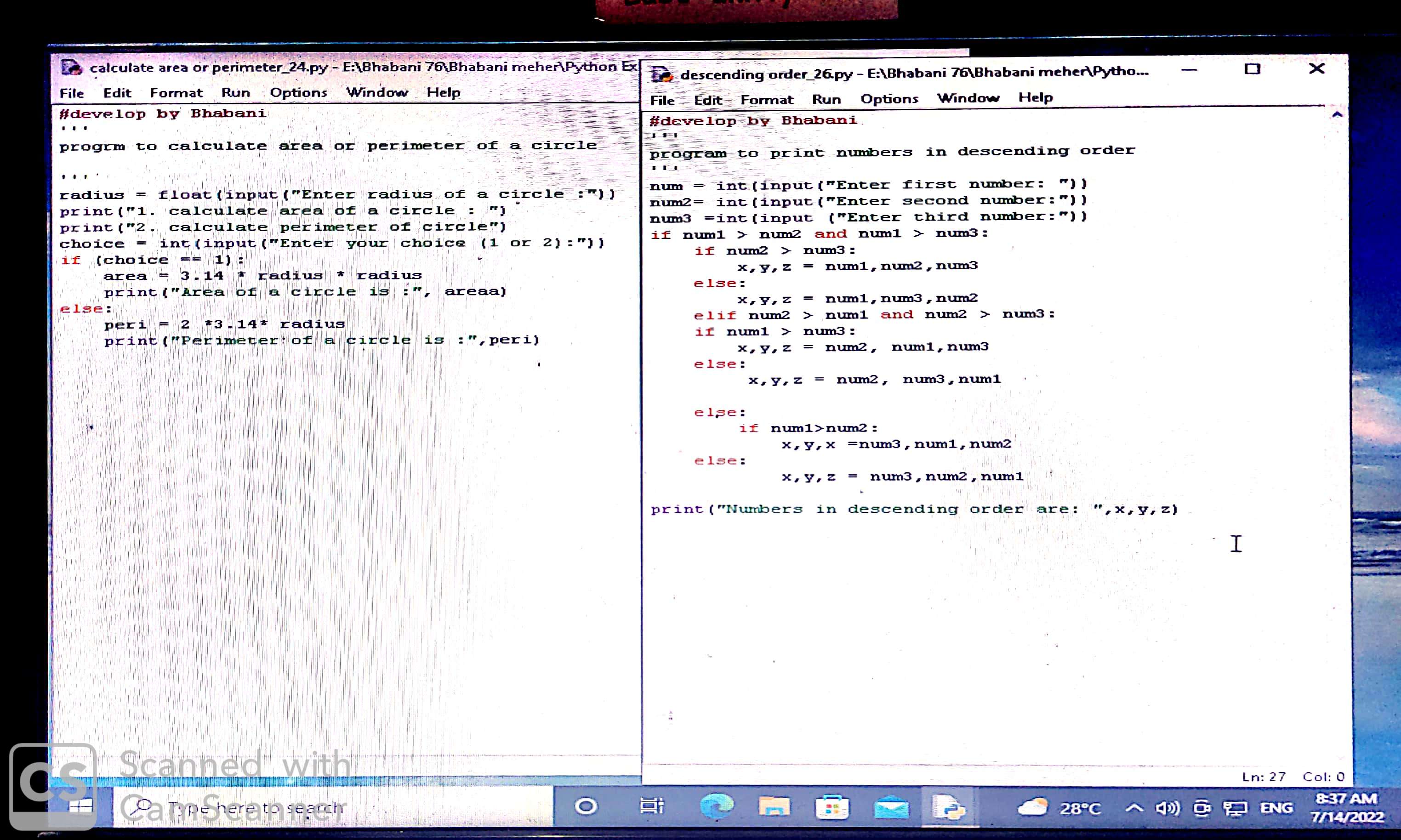Expand the hidden system tray icons chevron
Viewport: 1401px width, 840px height.
pyautogui.click(x=1134, y=808)
